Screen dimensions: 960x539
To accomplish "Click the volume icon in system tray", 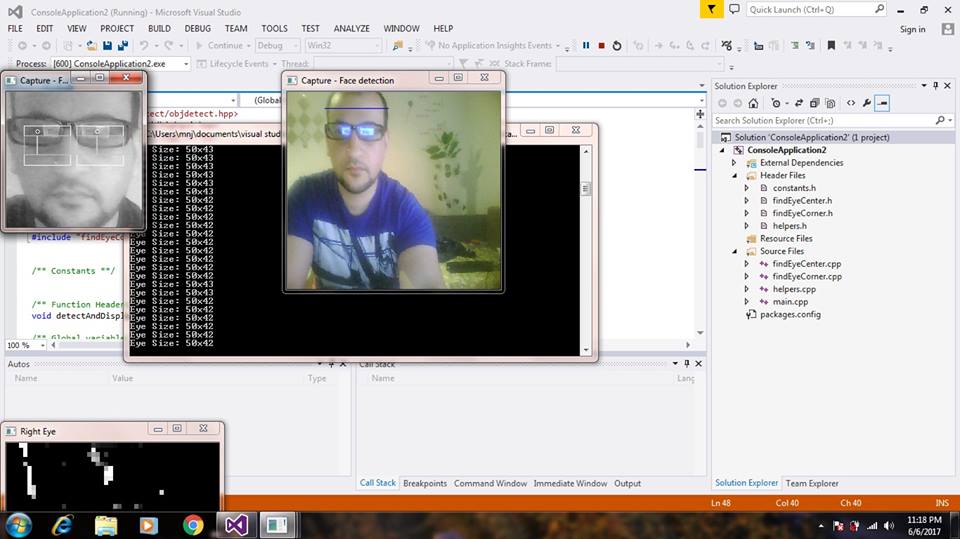I will click(x=889, y=526).
